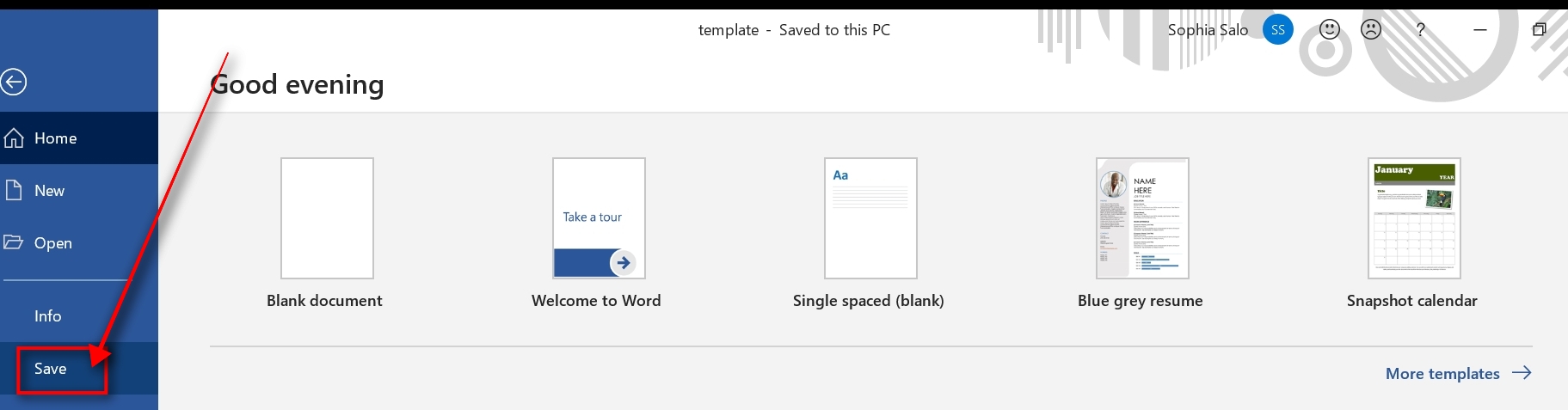Open the Blank document template
Viewport: 1568px width, 410px height.
pos(327,218)
